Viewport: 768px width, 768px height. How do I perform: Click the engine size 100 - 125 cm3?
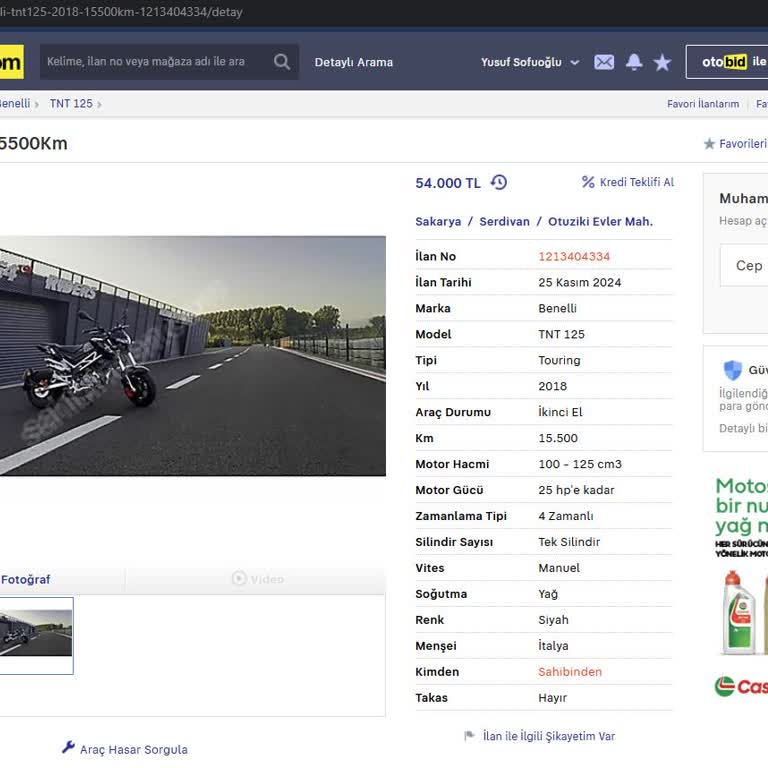[x=580, y=464]
